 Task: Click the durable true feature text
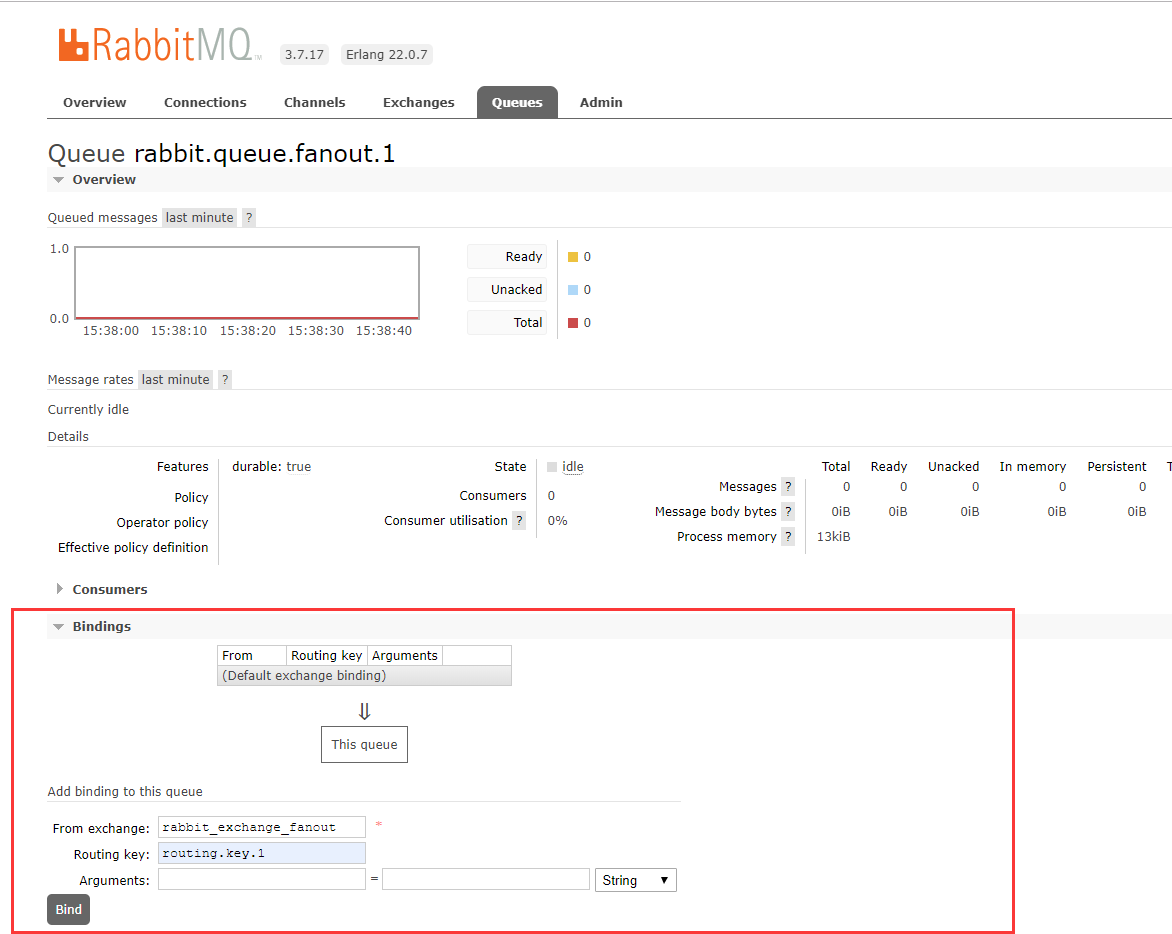click(x=271, y=466)
